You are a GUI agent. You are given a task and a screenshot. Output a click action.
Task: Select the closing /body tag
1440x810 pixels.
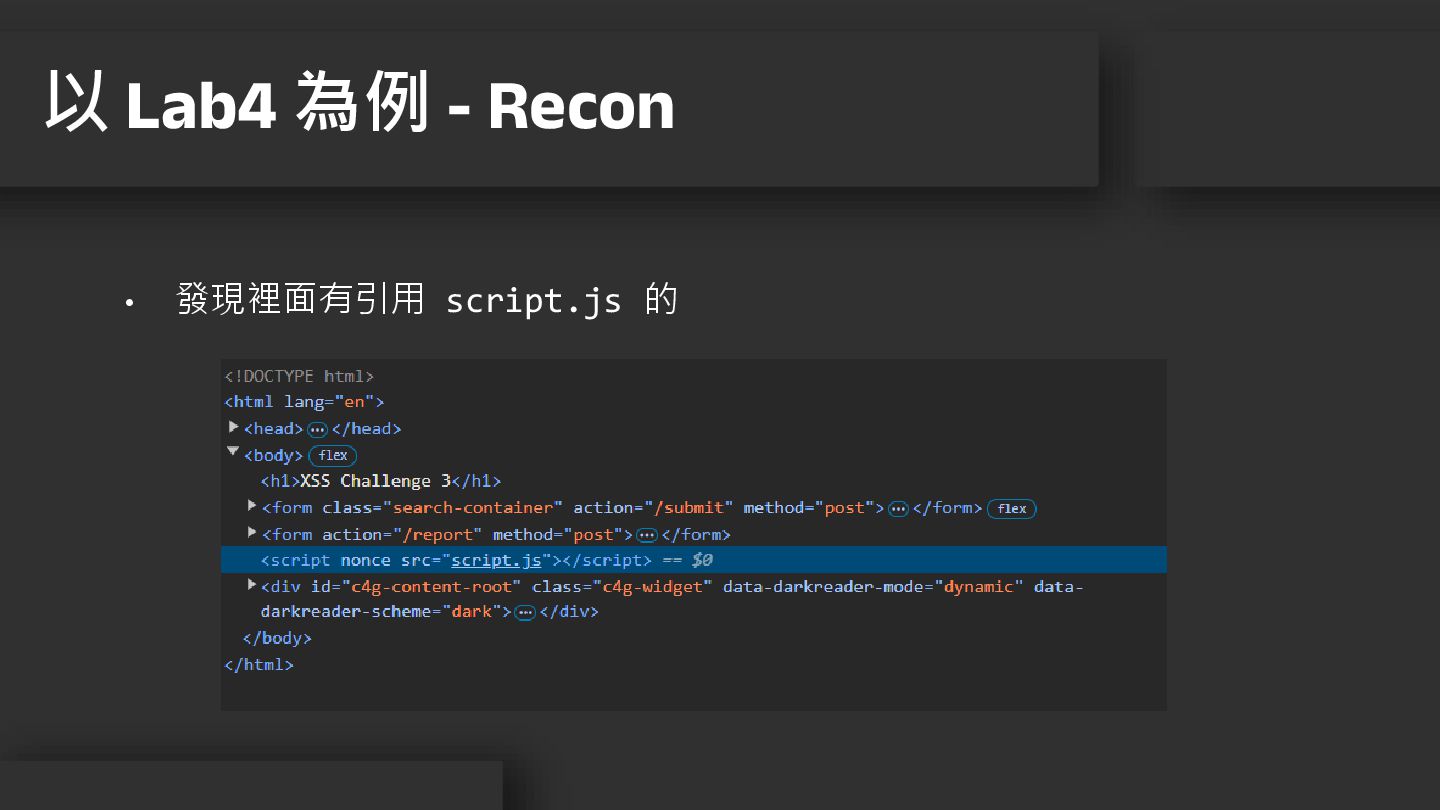coord(277,638)
